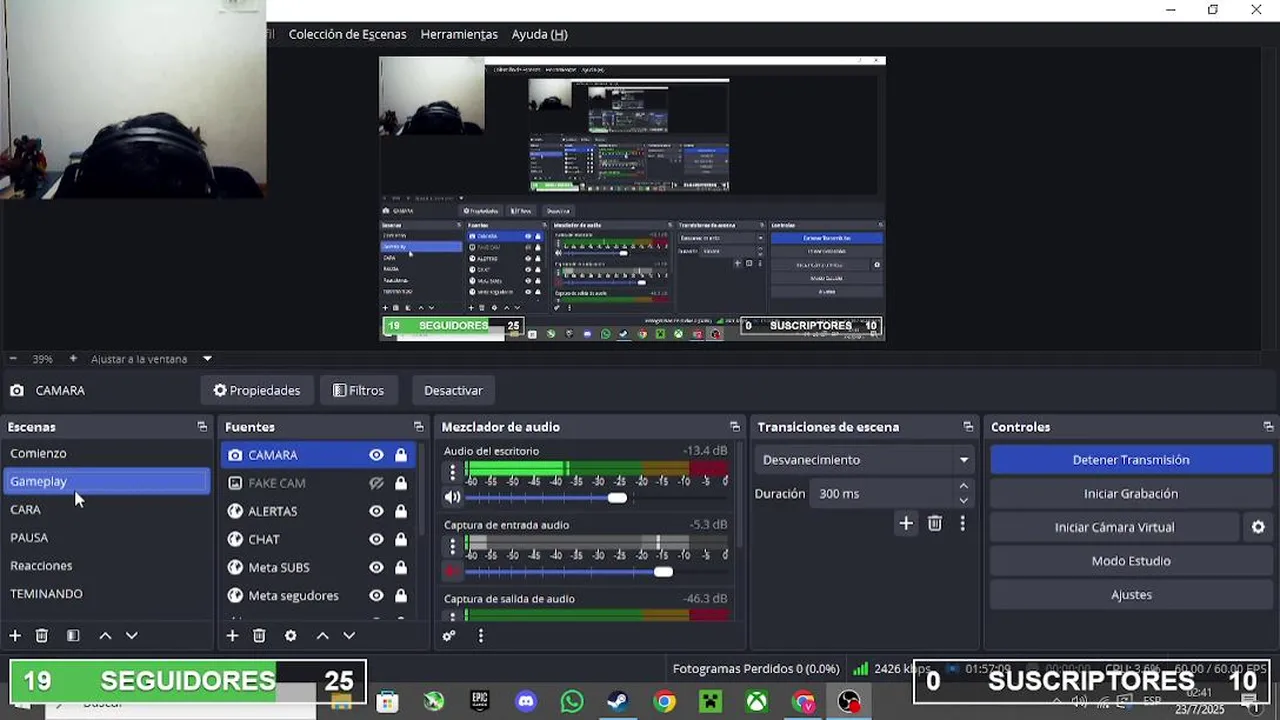Viewport: 1280px width, 720px height.
Task: Open Filtros for the selected source
Action: click(x=358, y=391)
